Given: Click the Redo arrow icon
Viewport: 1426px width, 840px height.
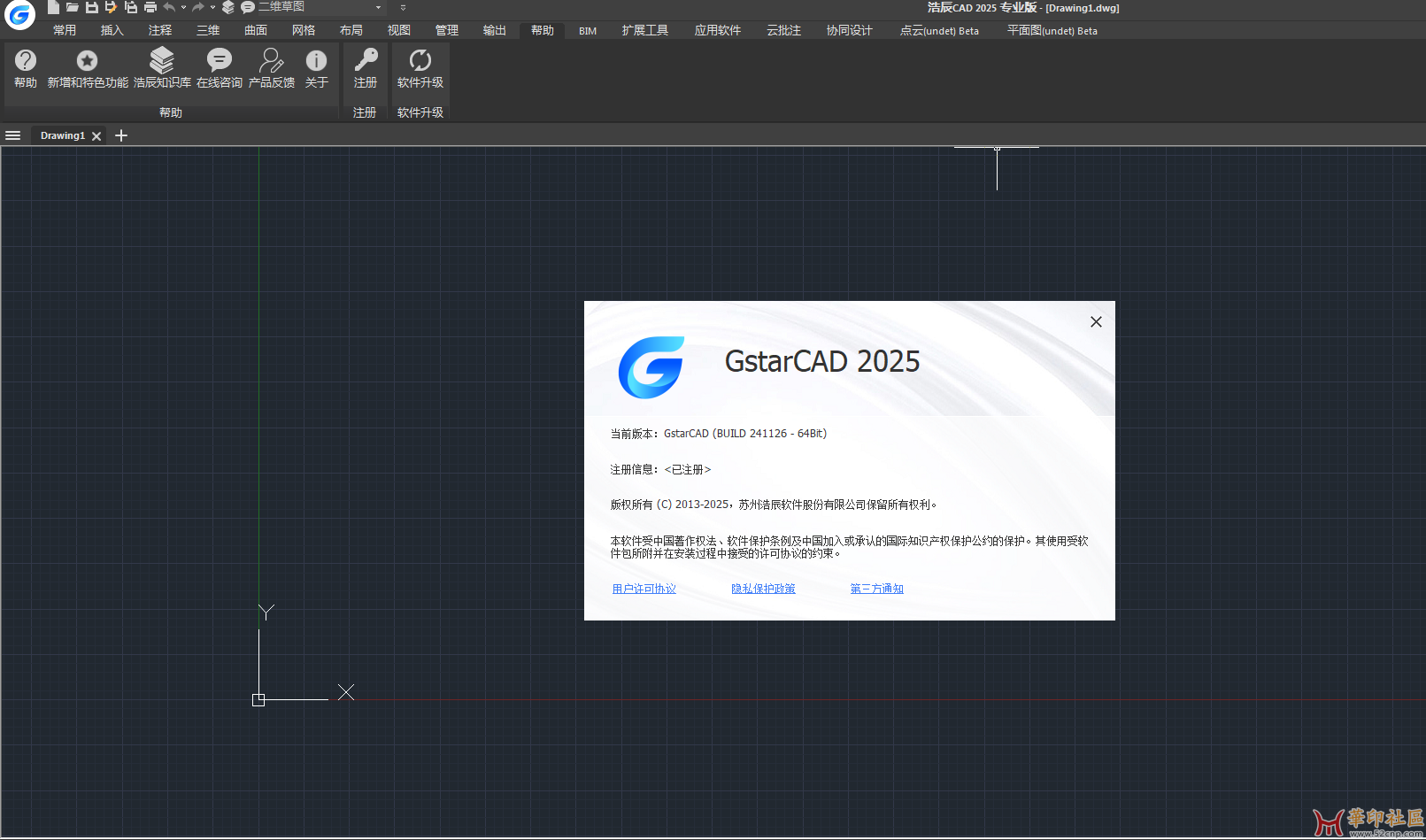Looking at the screenshot, I should [198, 7].
